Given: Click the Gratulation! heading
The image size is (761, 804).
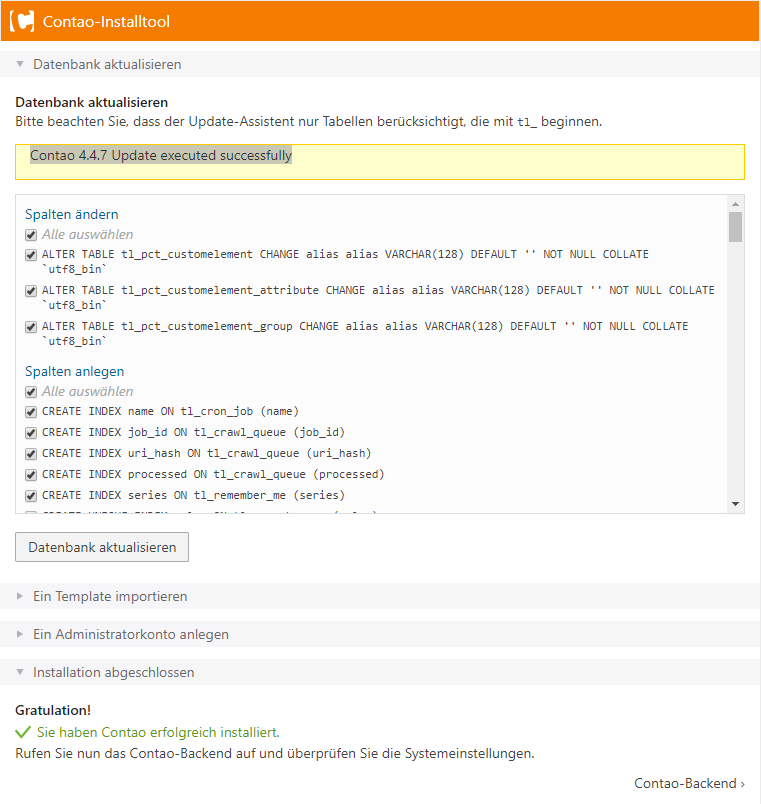Looking at the screenshot, I should pos(53,710).
